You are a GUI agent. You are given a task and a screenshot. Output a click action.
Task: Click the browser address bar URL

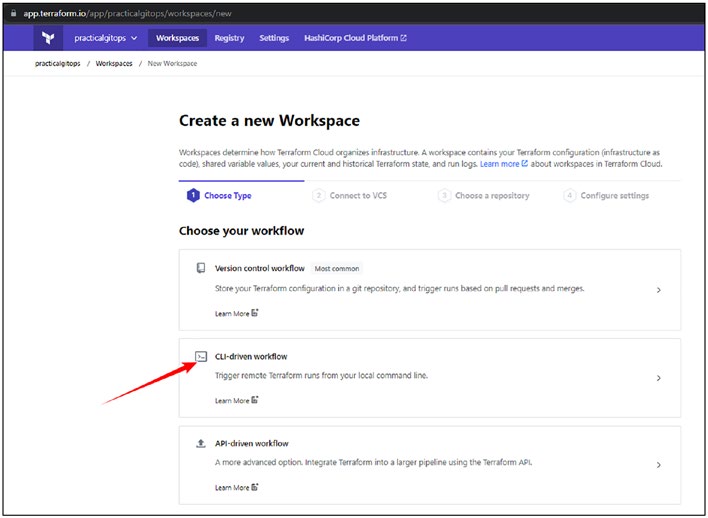(x=127, y=14)
